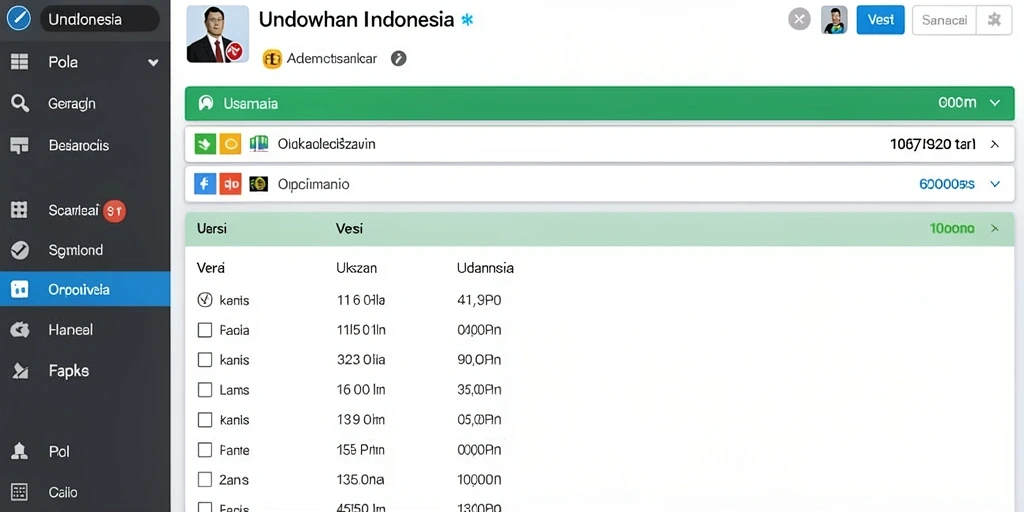Select Besarocils in the sidebar
The height and width of the screenshot is (512, 1024).
click(x=85, y=145)
